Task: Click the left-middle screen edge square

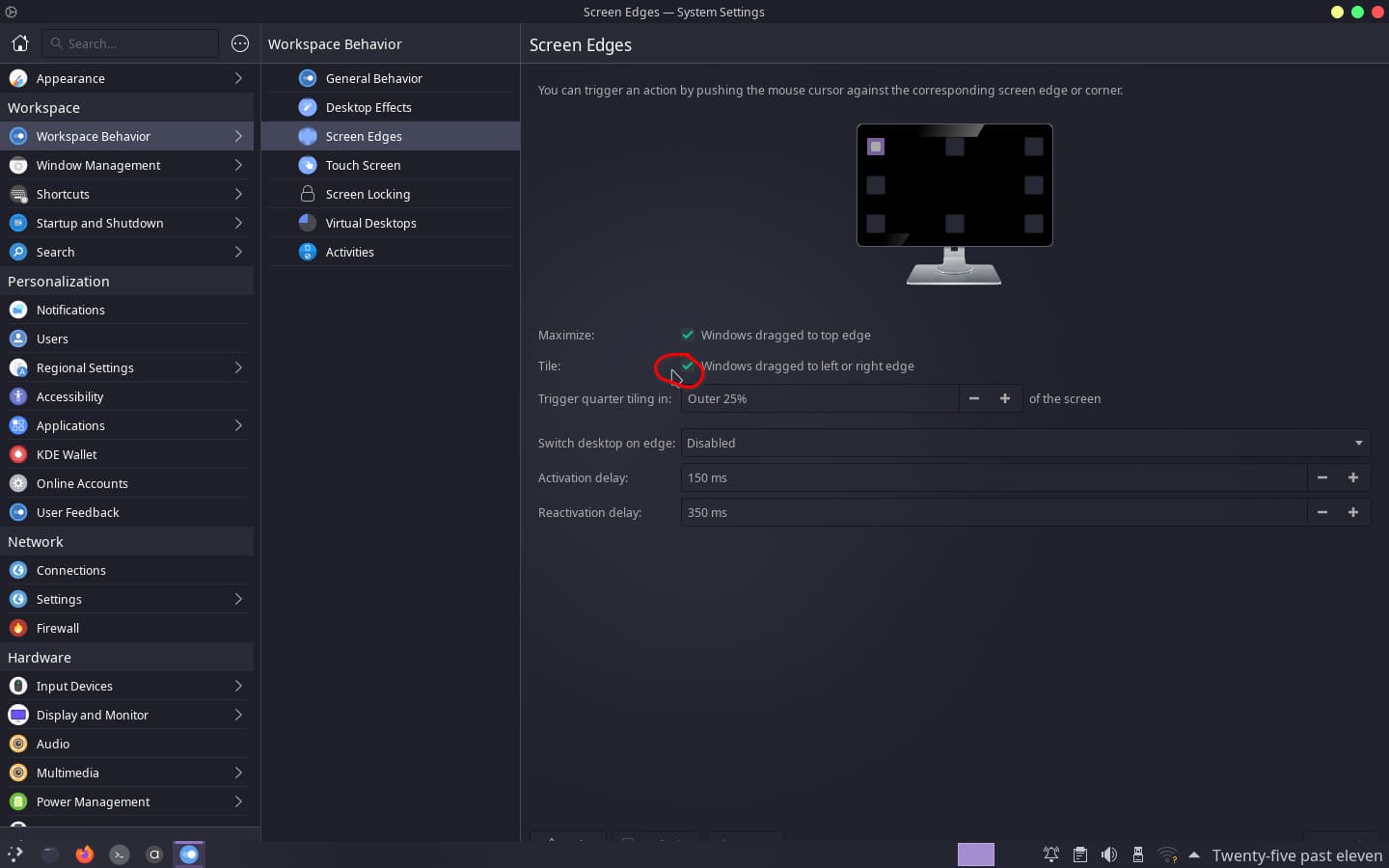Action: (876, 185)
